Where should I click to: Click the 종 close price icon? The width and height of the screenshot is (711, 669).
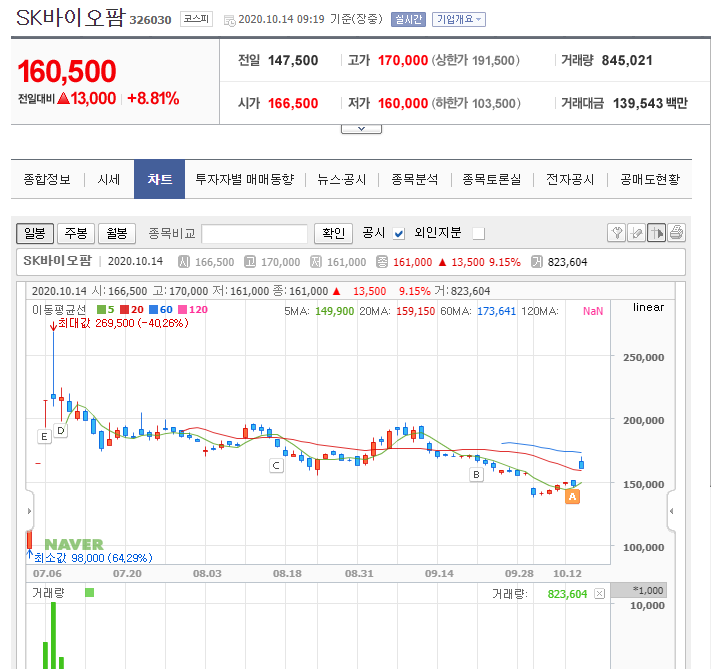382,262
